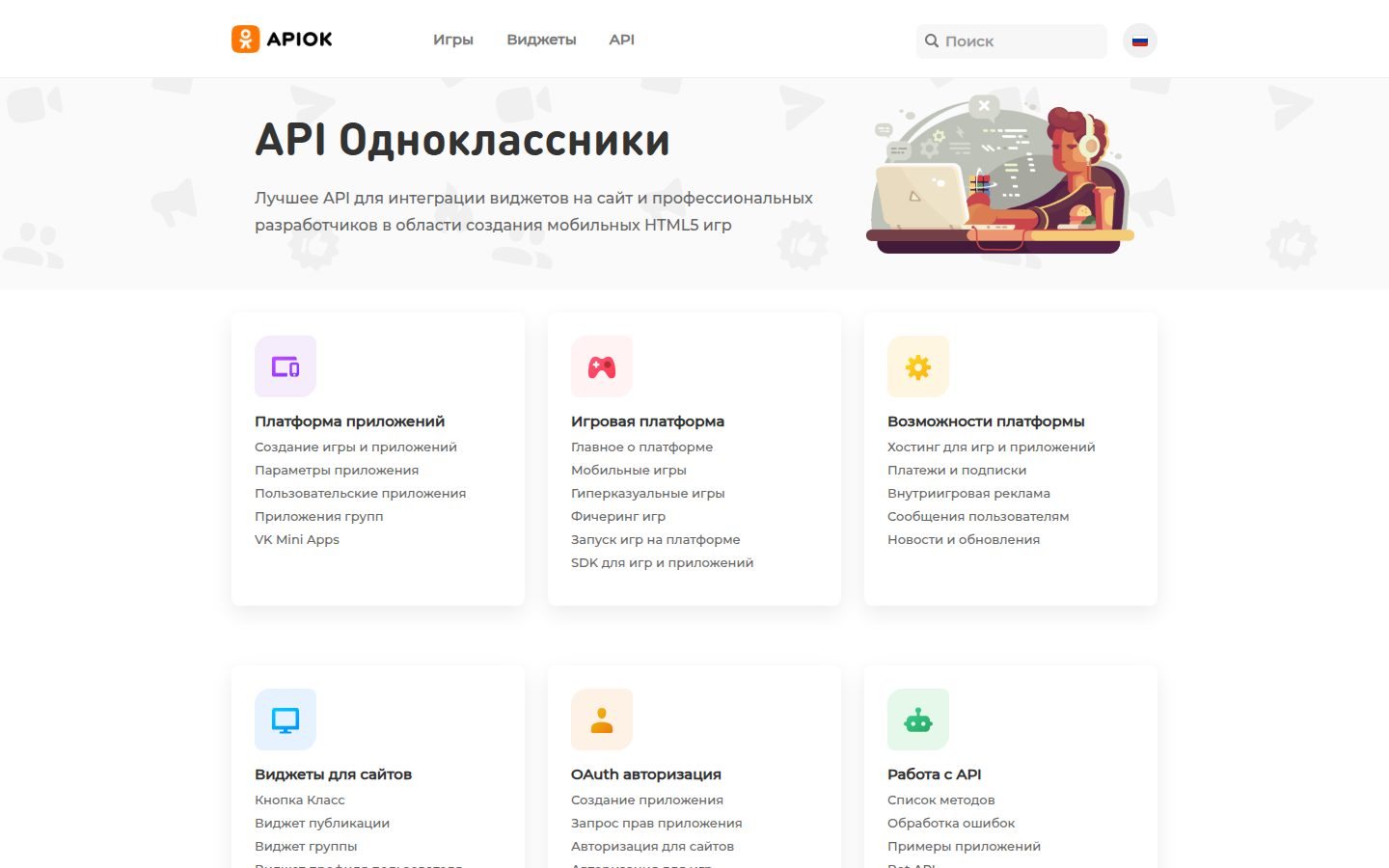Click the yellow gear Возможности платформы icon
The image size is (1389, 868).
pos(918,366)
